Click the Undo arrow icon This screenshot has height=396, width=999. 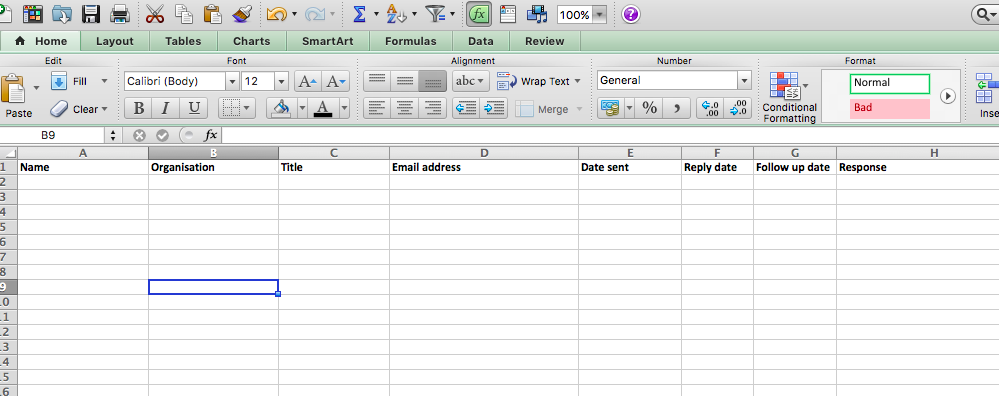click(x=277, y=14)
